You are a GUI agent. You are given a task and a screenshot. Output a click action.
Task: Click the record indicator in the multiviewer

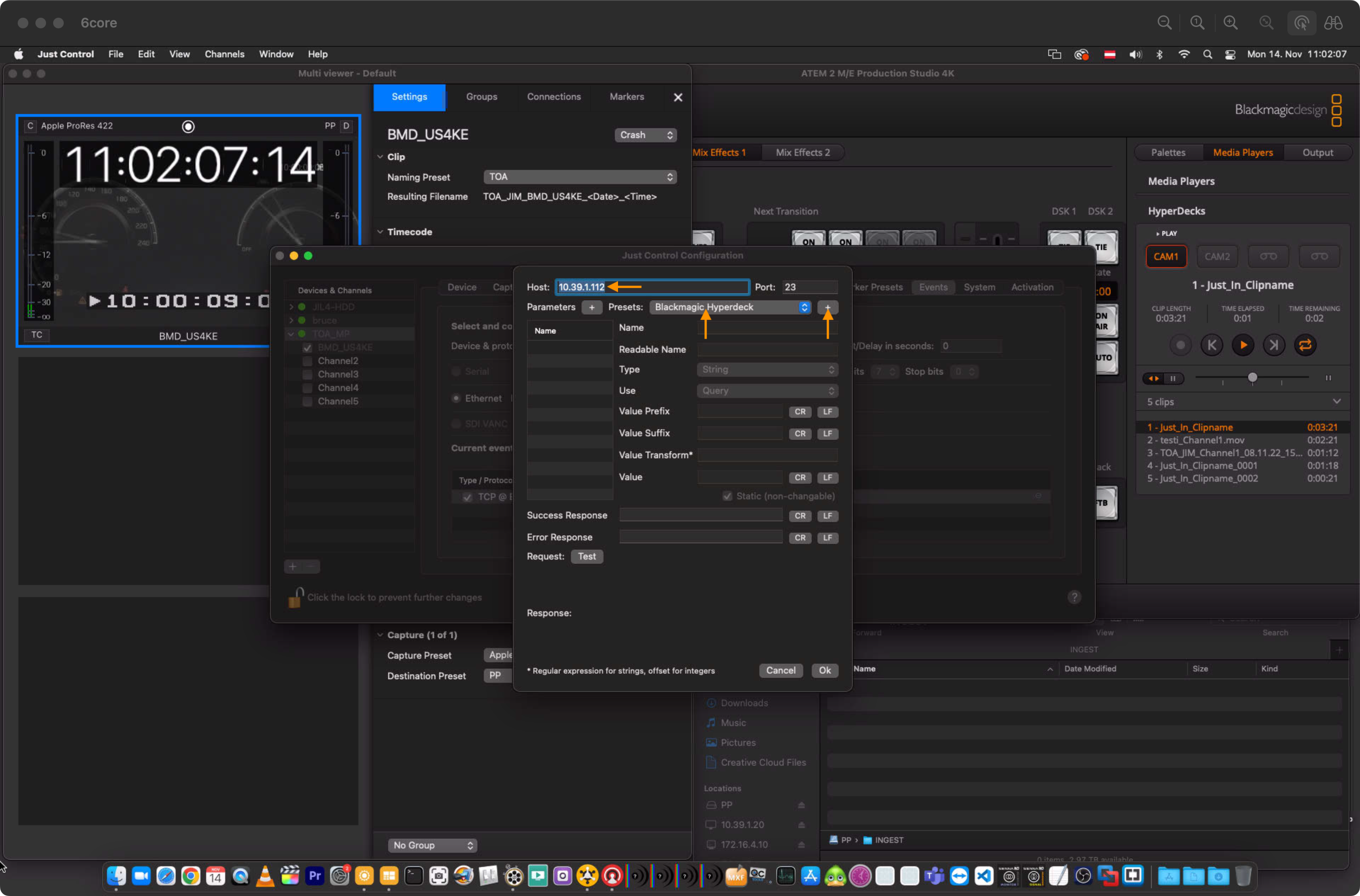188,126
